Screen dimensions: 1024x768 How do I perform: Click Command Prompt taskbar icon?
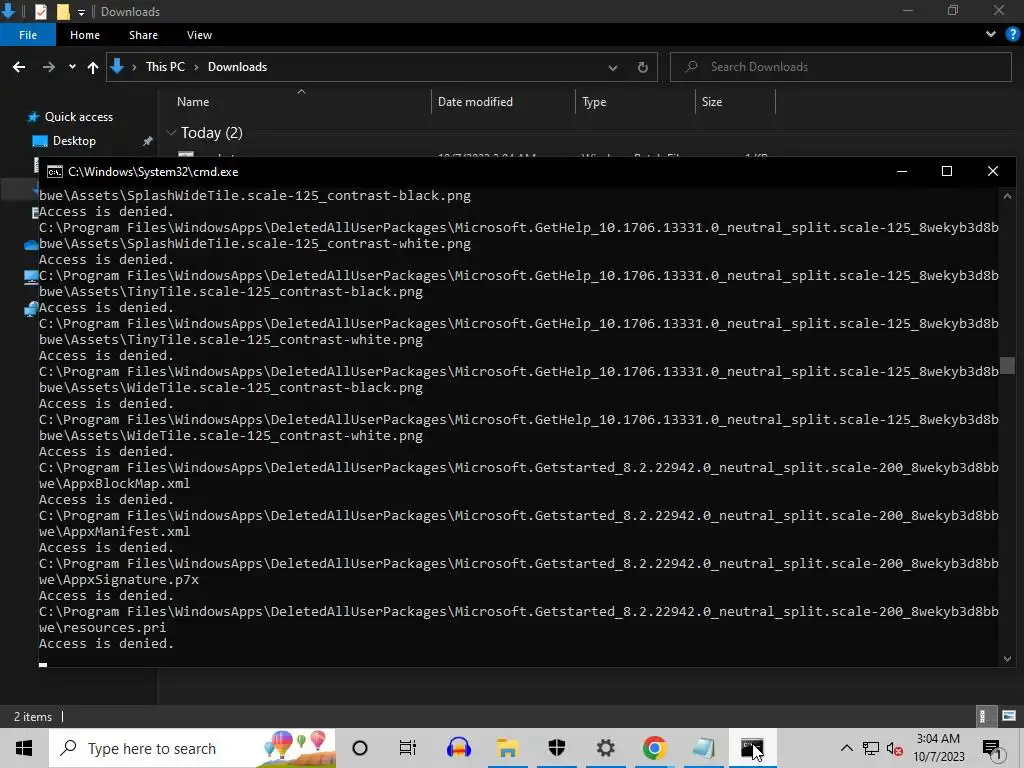(752, 748)
